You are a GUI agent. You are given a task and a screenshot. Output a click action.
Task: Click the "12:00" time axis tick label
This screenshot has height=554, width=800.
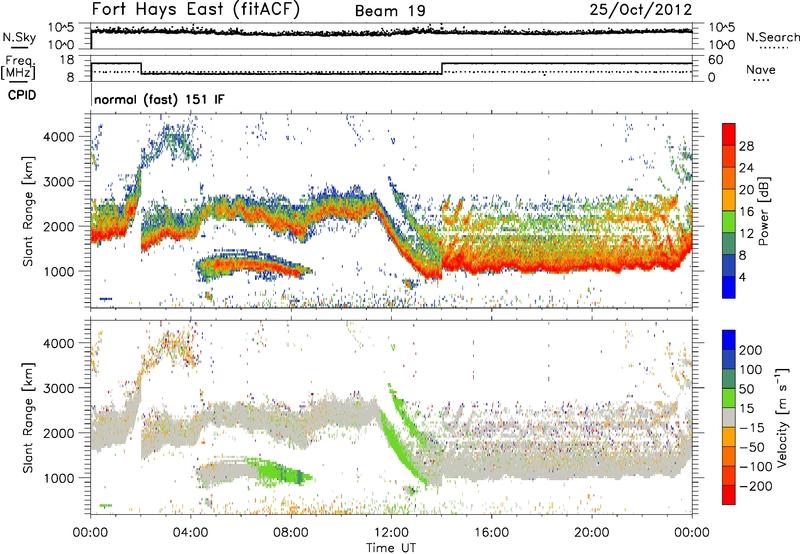(391, 533)
